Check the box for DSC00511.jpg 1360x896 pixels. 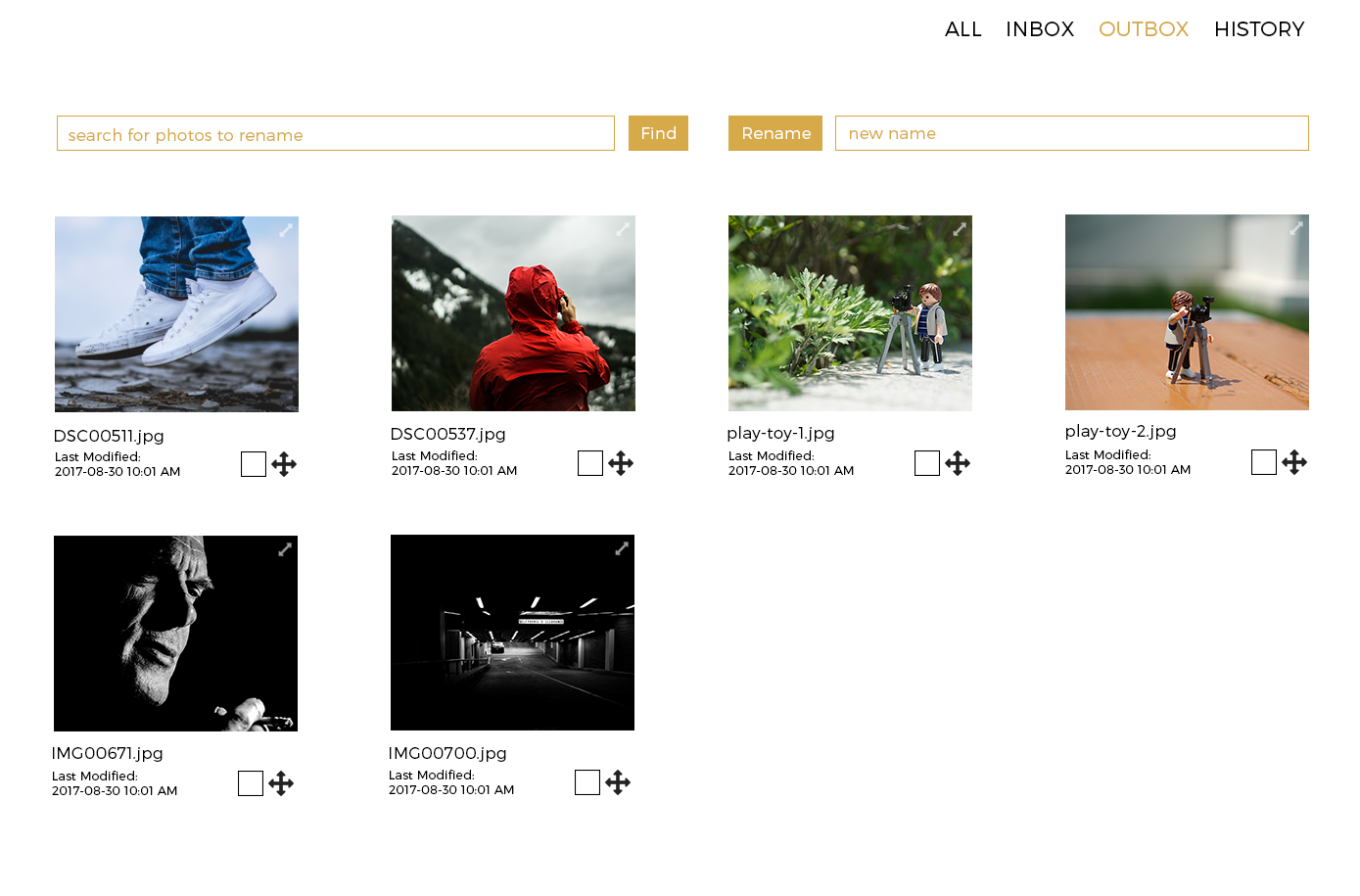(x=254, y=464)
